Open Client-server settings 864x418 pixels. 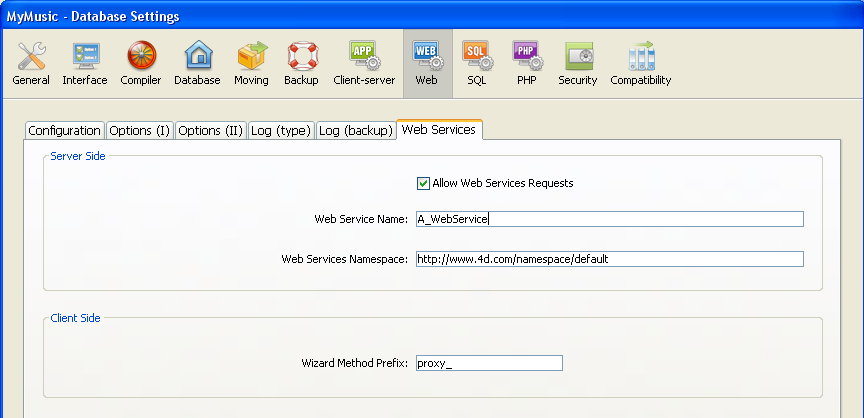click(x=364, y=64)
